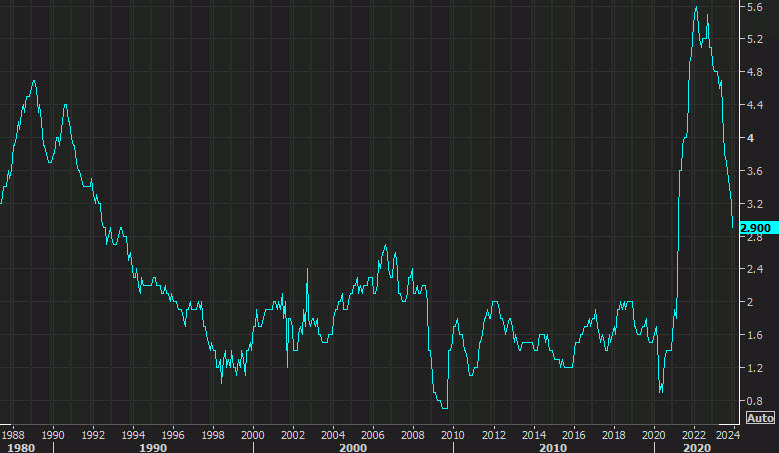Image resolution: width=779 pixels, height=453 pixels.
Task: Click the 2002 x-axis year label
Action: (292, 435)
